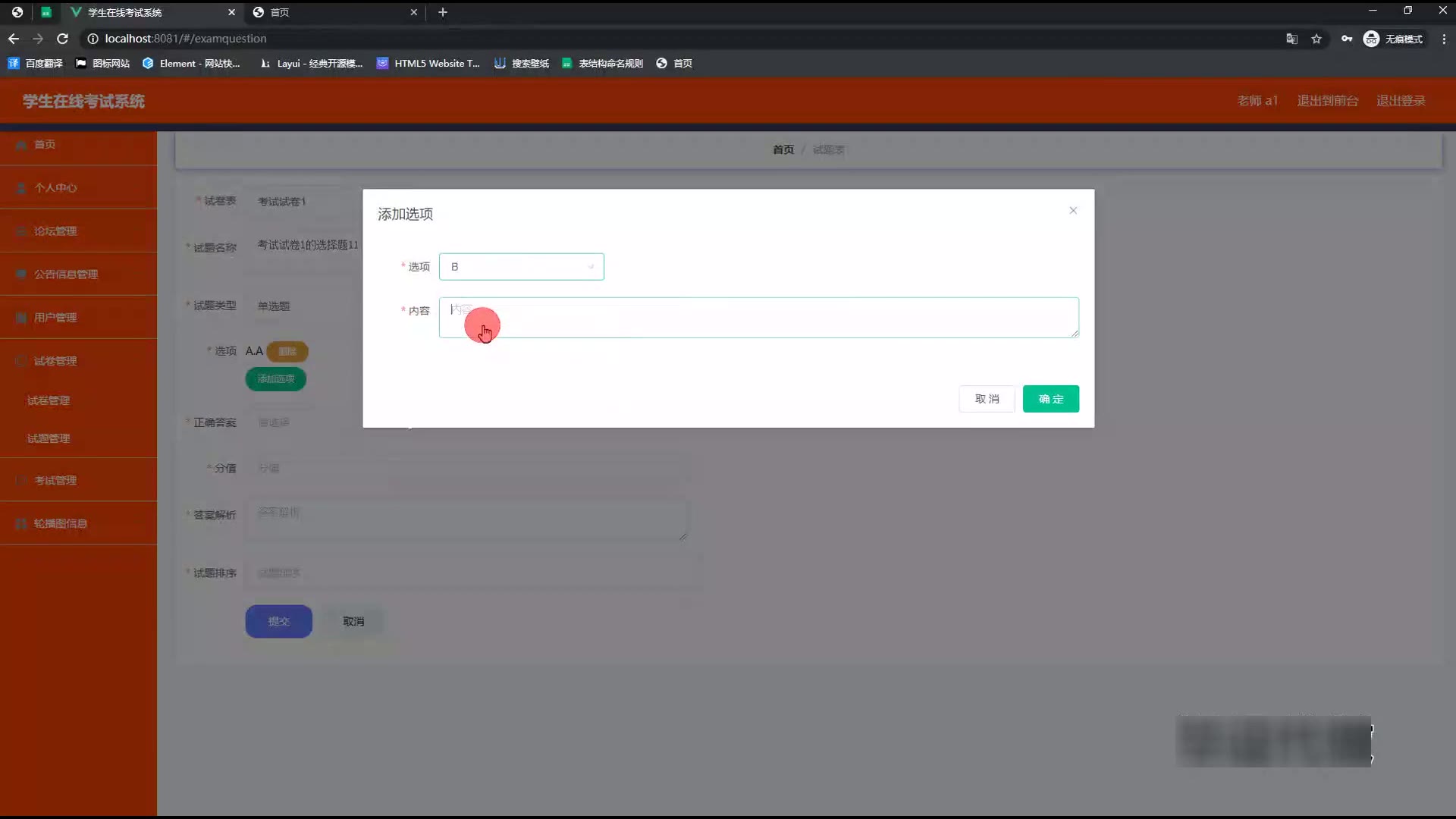1456x819 pixels.
Task: Open the translate page icon in address bar
Action: (x=1291, y=39)
